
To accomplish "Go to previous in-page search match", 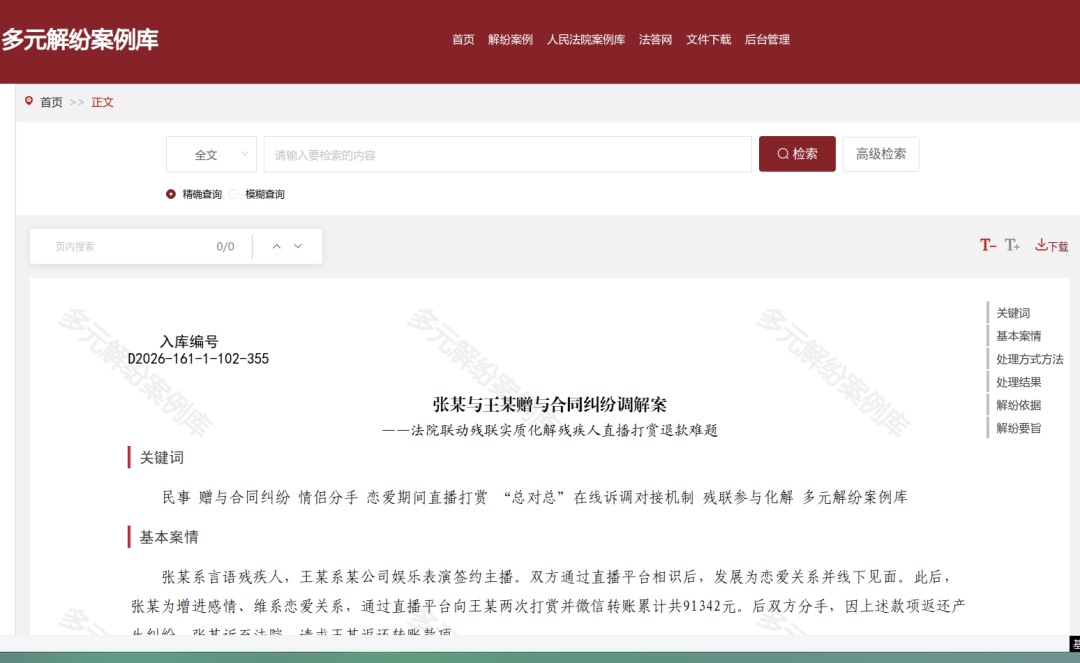I will (276, 246).
